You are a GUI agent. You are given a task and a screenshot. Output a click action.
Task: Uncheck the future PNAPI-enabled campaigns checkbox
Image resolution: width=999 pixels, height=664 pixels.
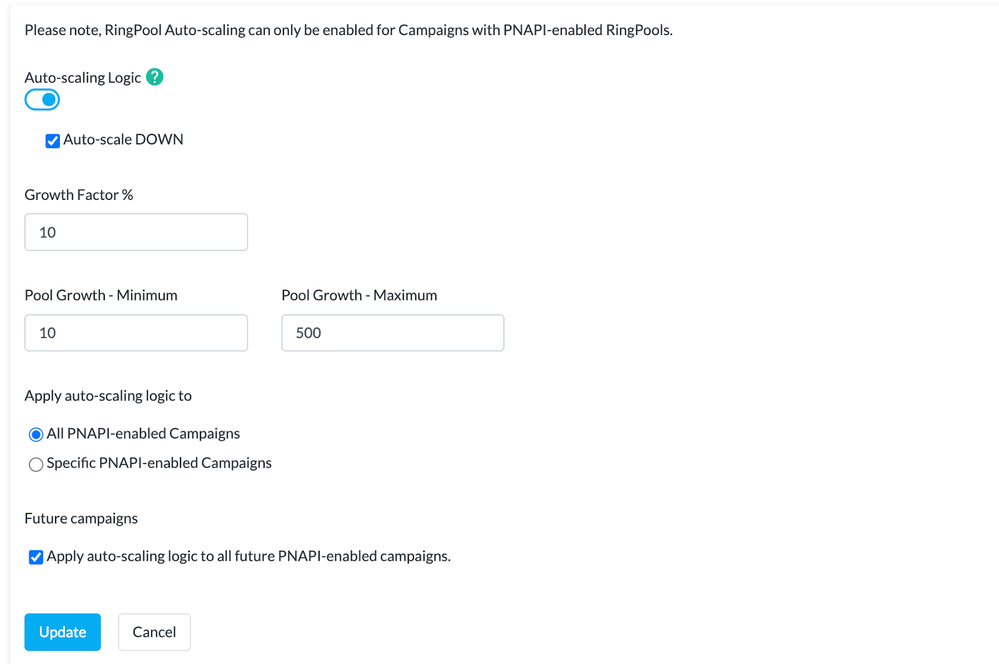coord(36,558)
